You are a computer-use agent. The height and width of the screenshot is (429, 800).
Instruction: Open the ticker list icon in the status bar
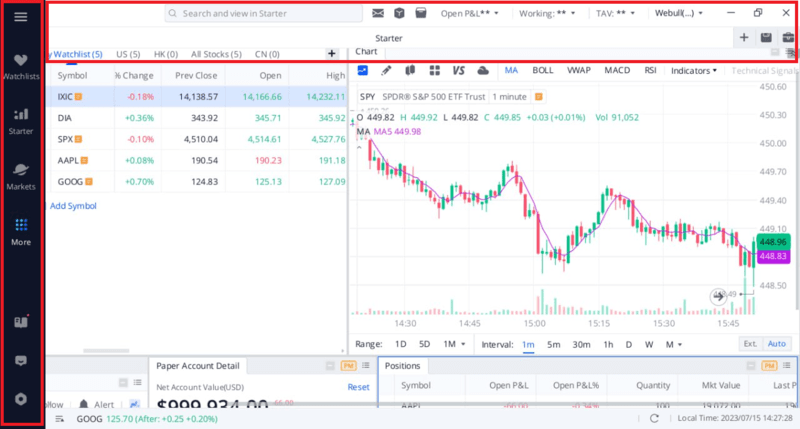tap(60, 419)
